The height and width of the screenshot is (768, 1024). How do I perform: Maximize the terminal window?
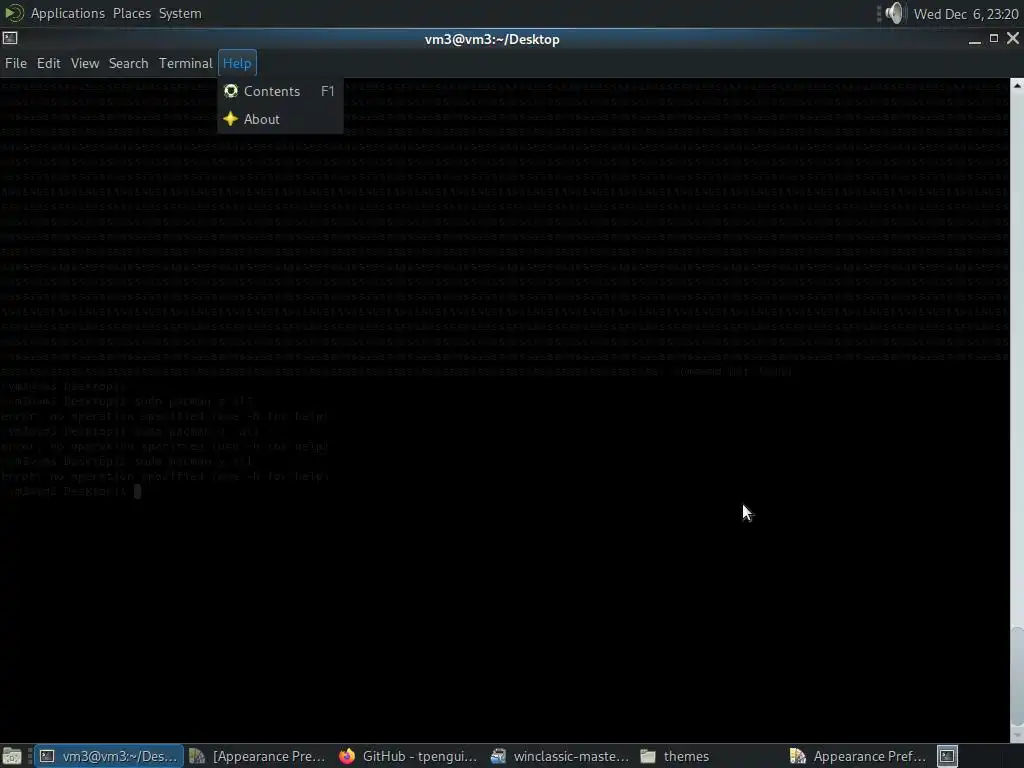click(994, 39)
